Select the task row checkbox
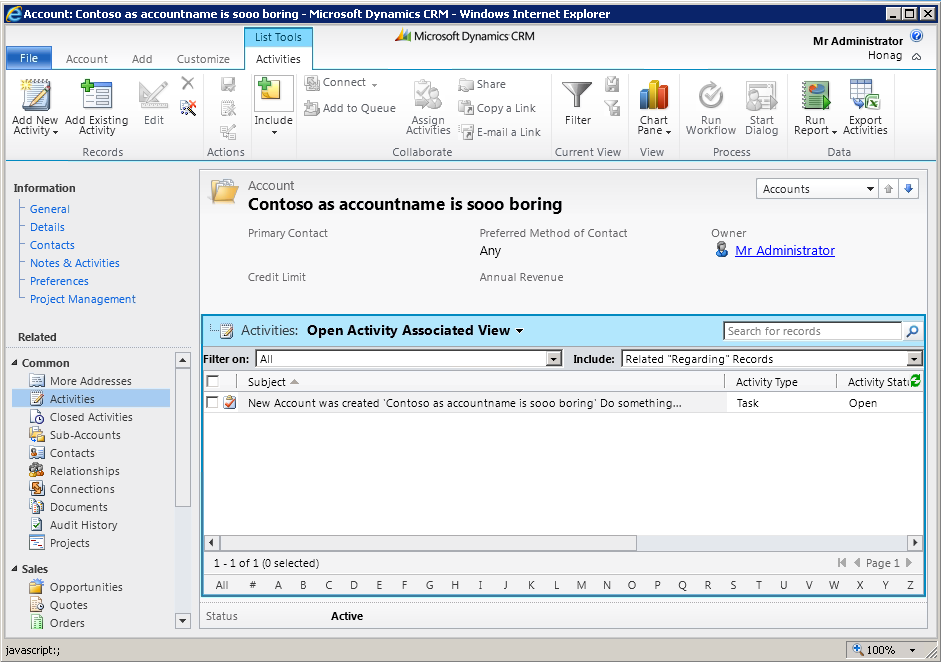This screenshot has height=662, width=941. 212,403
